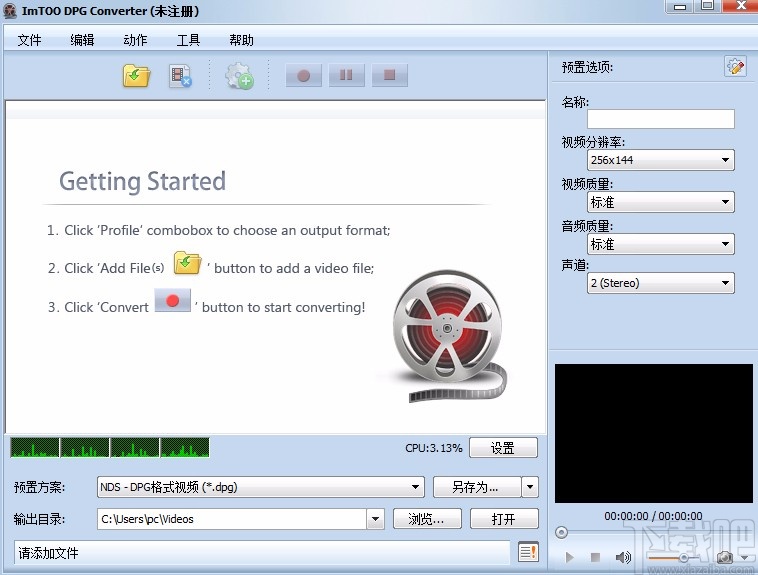
Task: Click the edit preset pencil icon
Action: [x=735, y=66]
